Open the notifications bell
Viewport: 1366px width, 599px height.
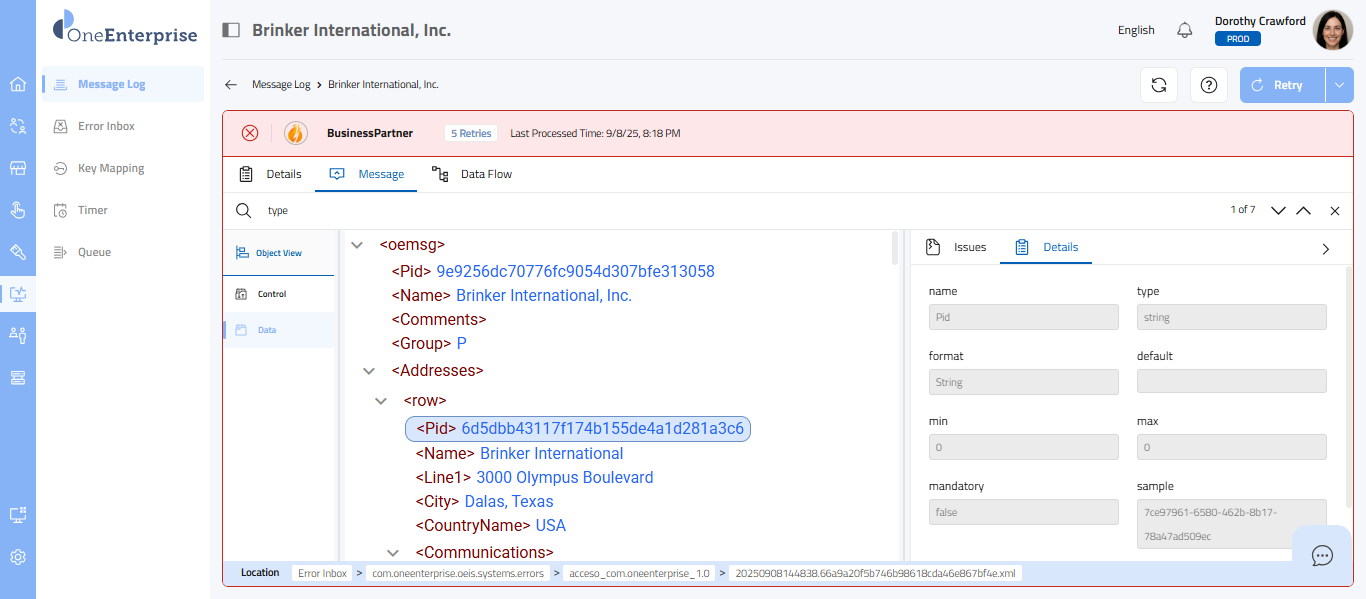click(1185, 30)
